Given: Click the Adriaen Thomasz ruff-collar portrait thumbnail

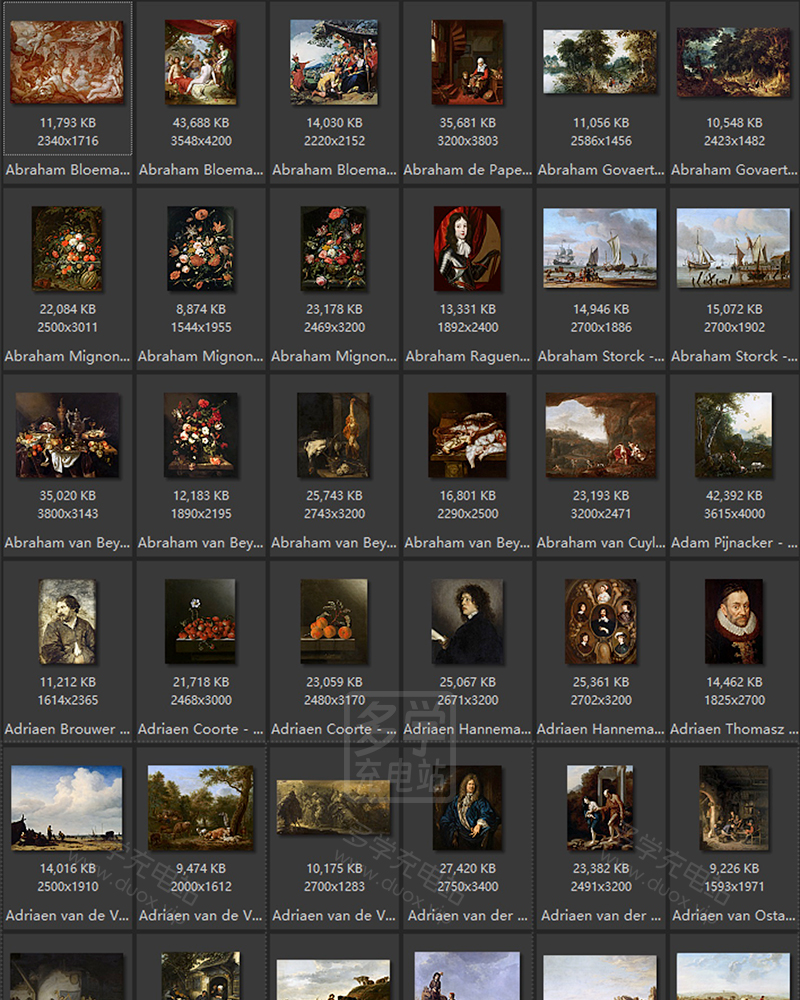Looking at the screenshot, I should click(x=733, y=621).
